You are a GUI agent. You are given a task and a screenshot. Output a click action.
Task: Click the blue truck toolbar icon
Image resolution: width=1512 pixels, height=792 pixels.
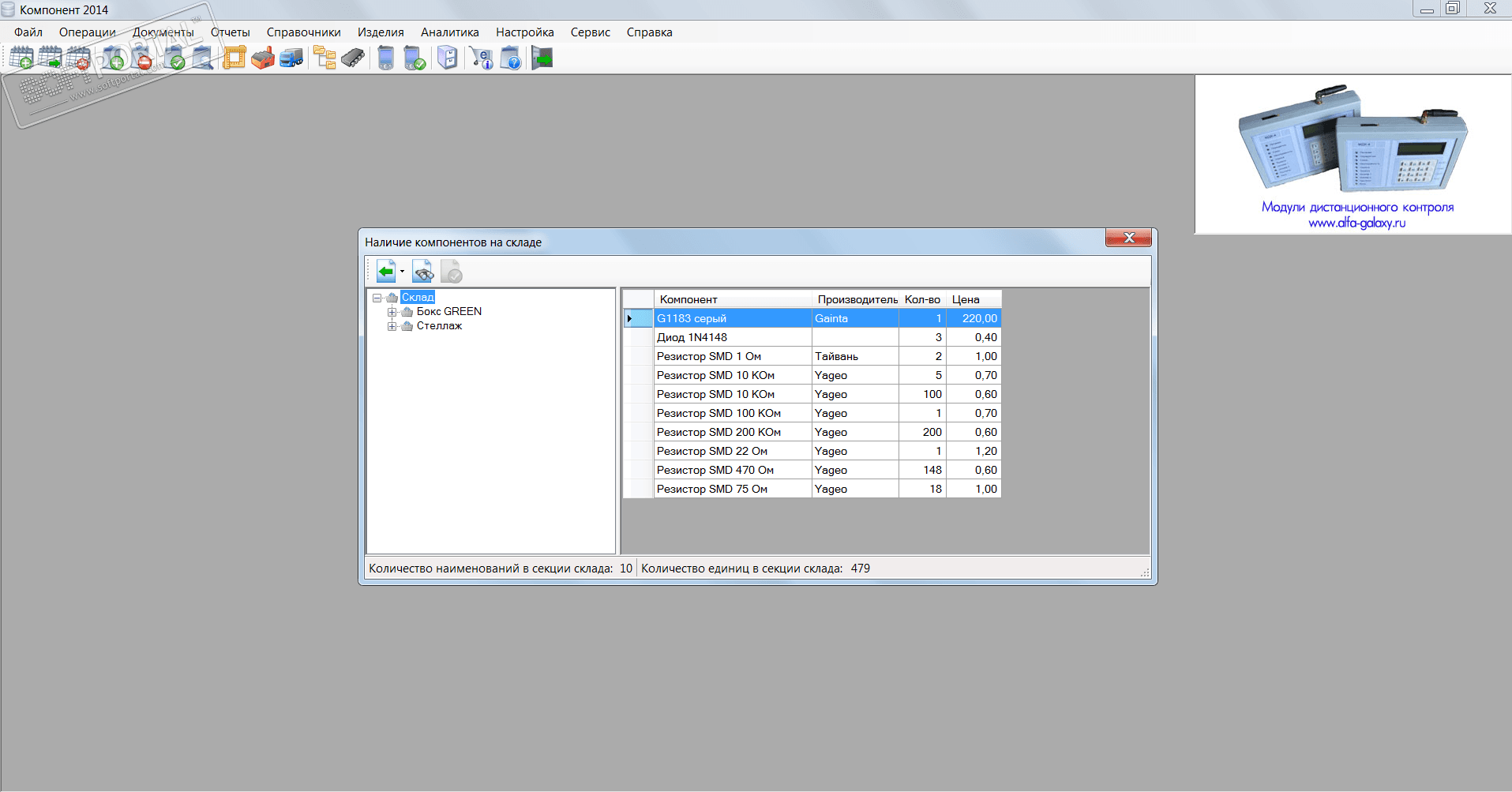[x=291, y=58]
